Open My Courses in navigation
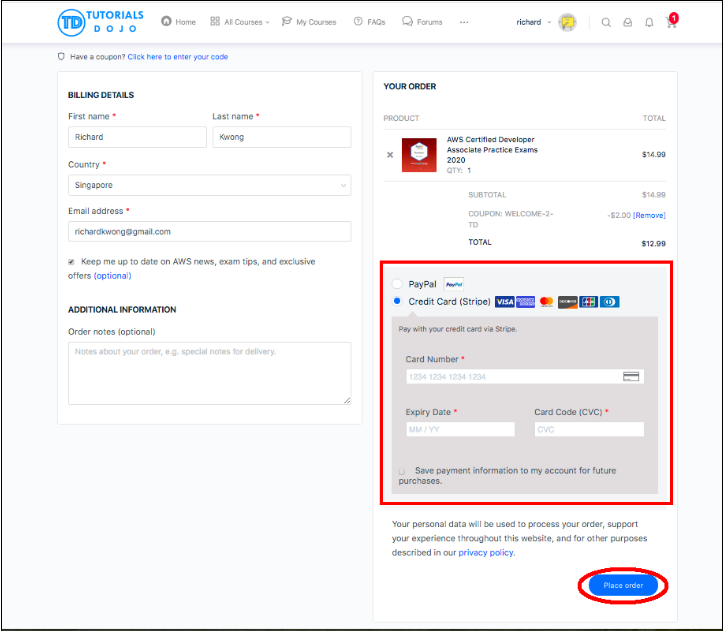 click(309, 22)
